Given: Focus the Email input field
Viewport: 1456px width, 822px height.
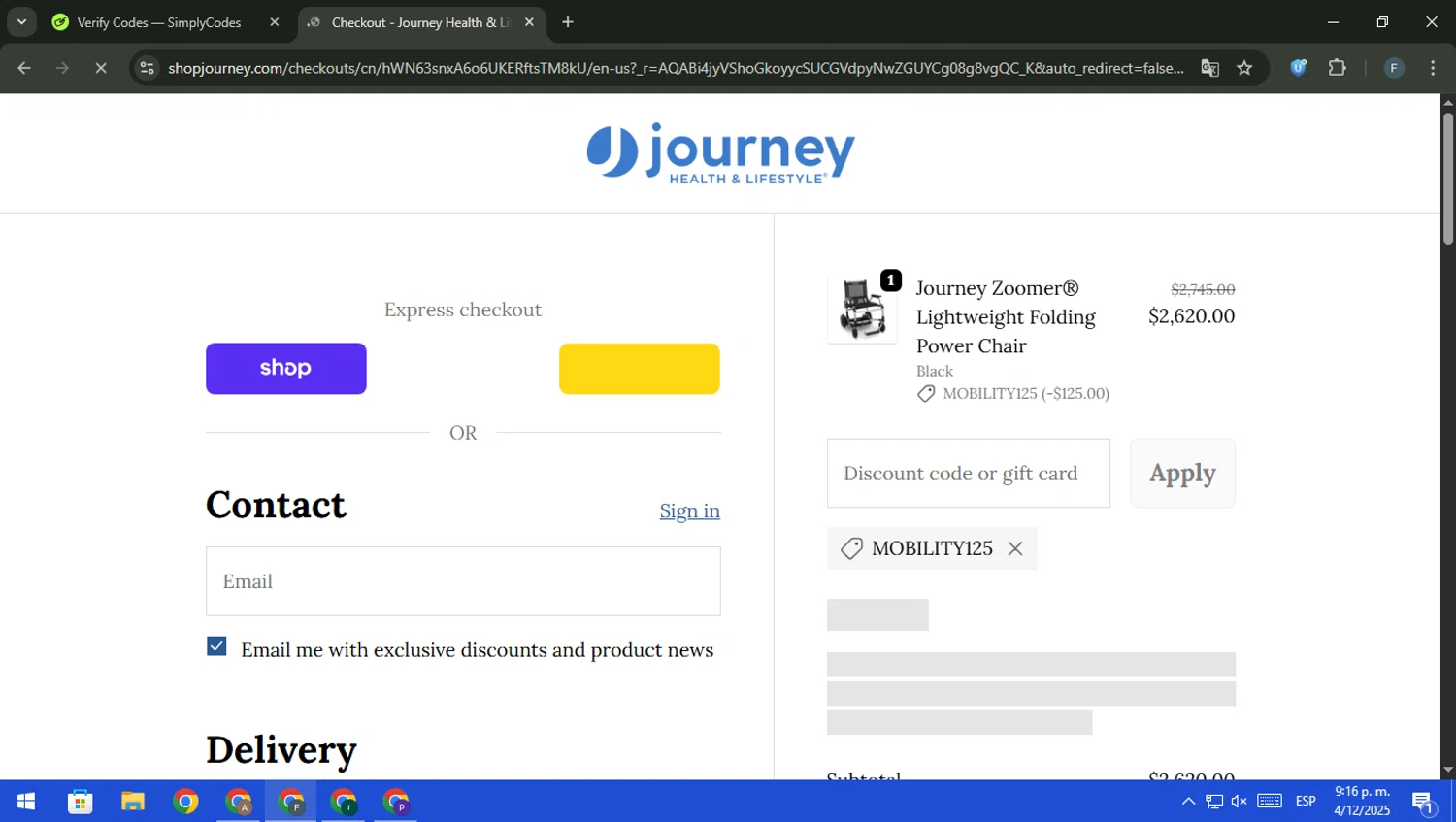Looking at the screenshot, I should point(463,581).
